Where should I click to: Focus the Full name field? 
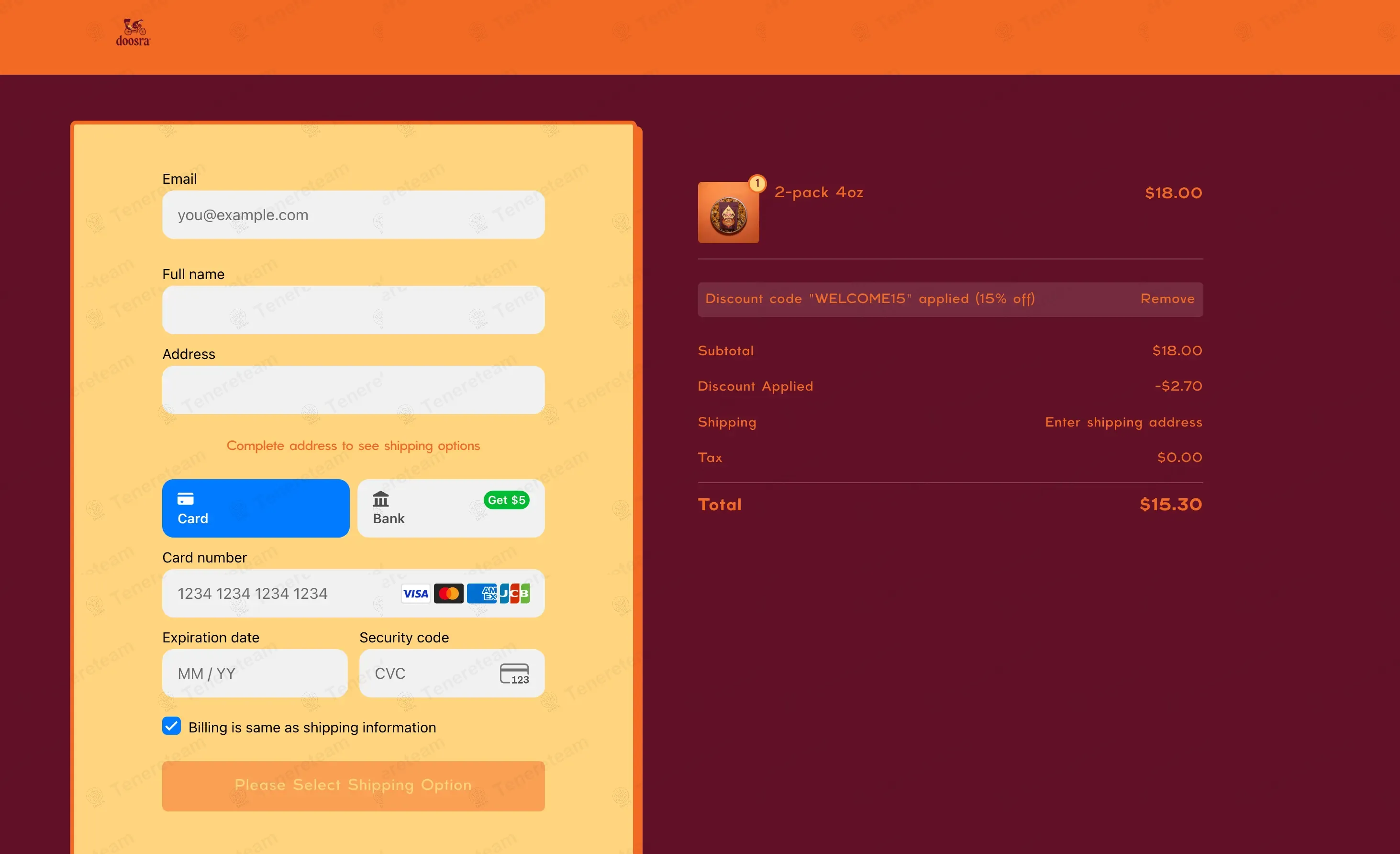click(354, 310)
